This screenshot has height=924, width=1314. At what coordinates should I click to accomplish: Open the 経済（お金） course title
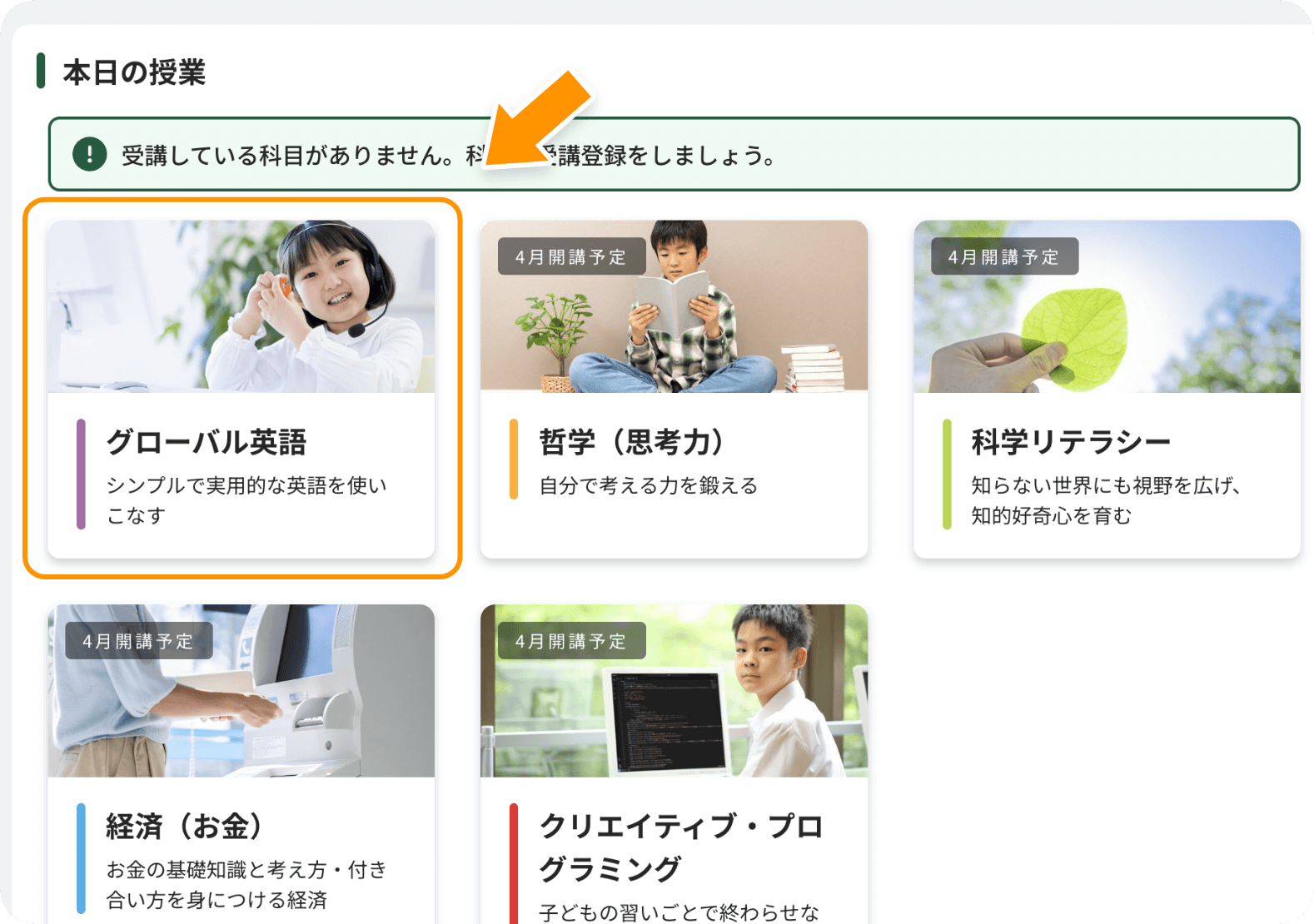point(184,827)
